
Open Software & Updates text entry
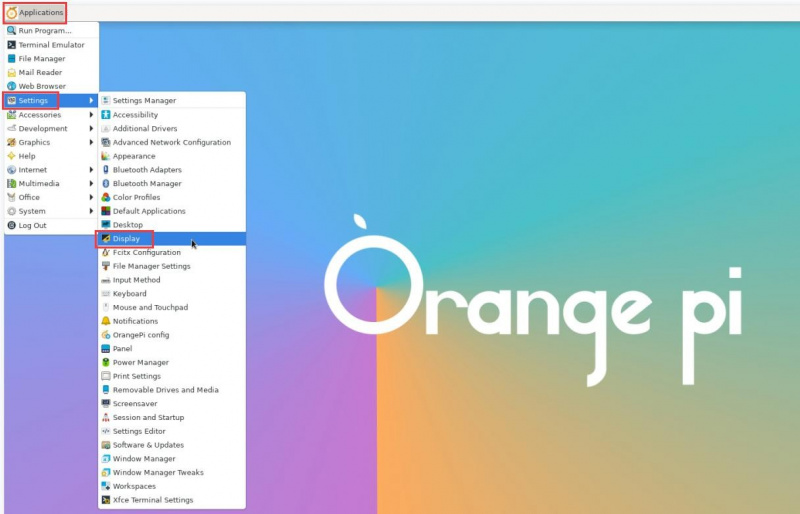pos(148,445)
